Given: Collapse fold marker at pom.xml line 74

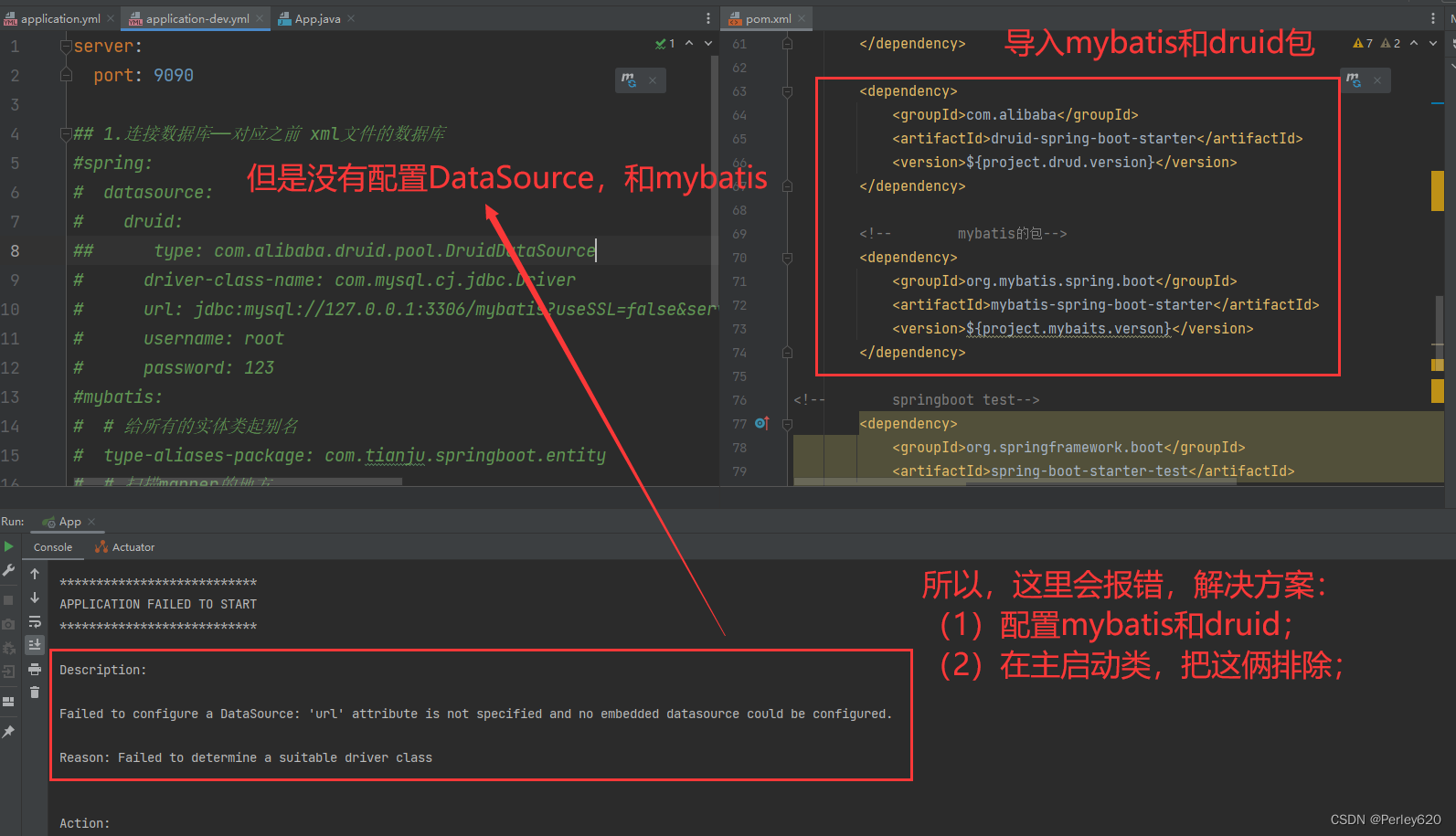Looking at the screenshot, I should tap(787, 352).
